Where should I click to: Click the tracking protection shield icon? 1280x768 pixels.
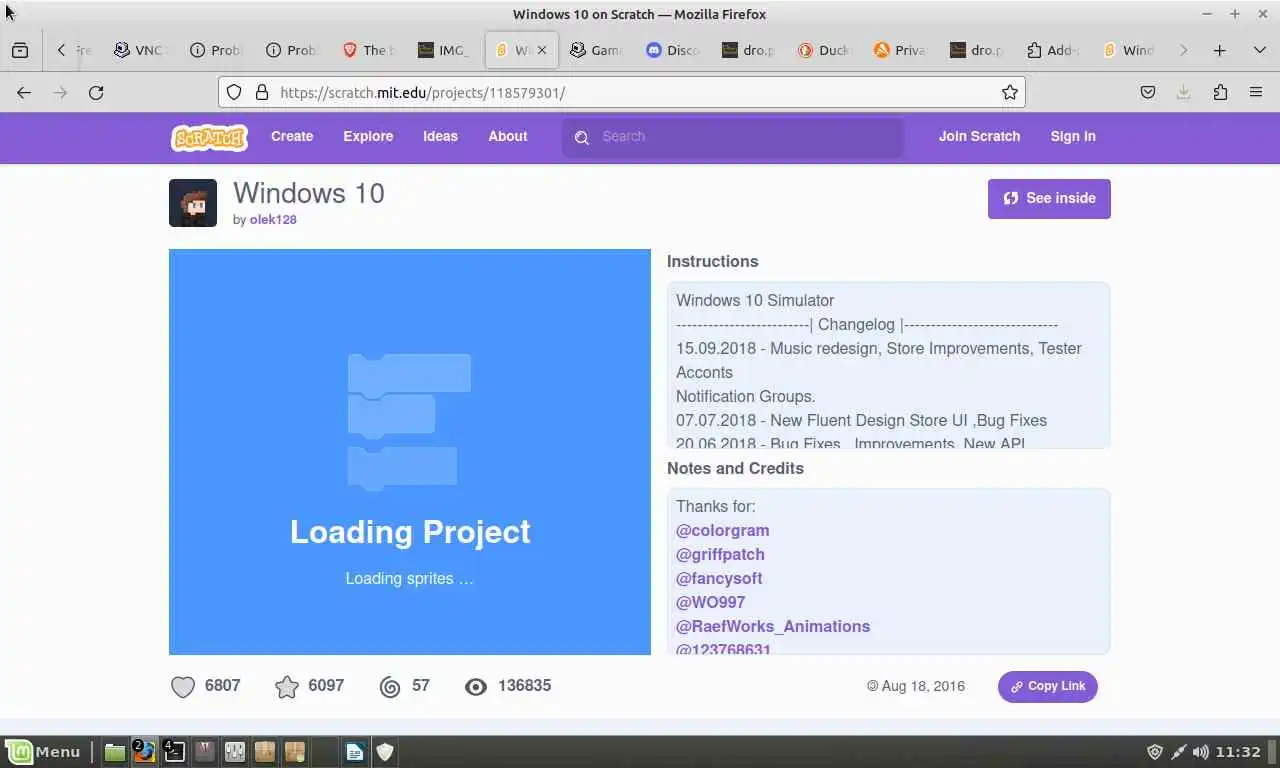pyautogui.click(x=234, y=92)
